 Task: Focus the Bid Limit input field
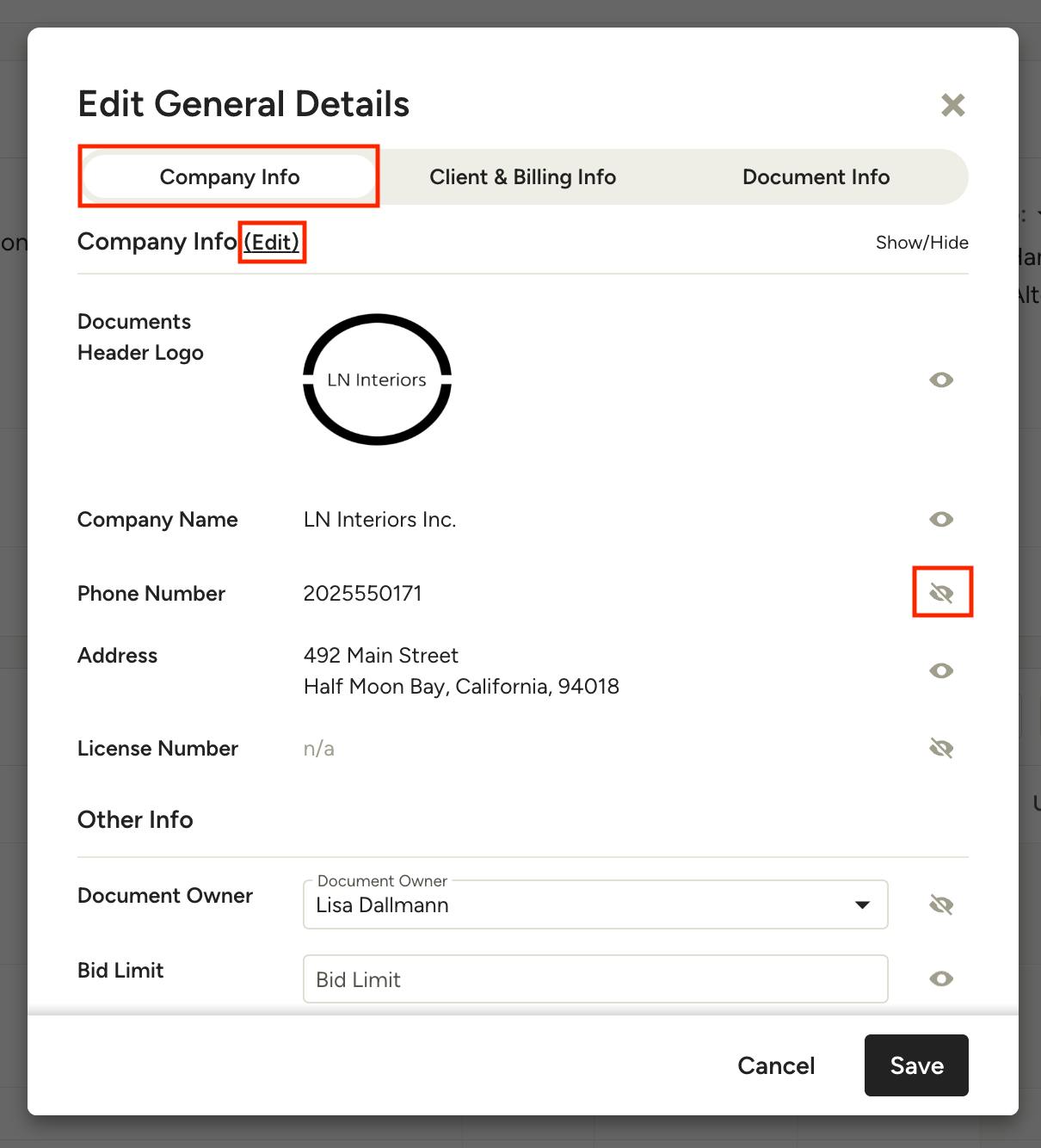click(595, 979)
